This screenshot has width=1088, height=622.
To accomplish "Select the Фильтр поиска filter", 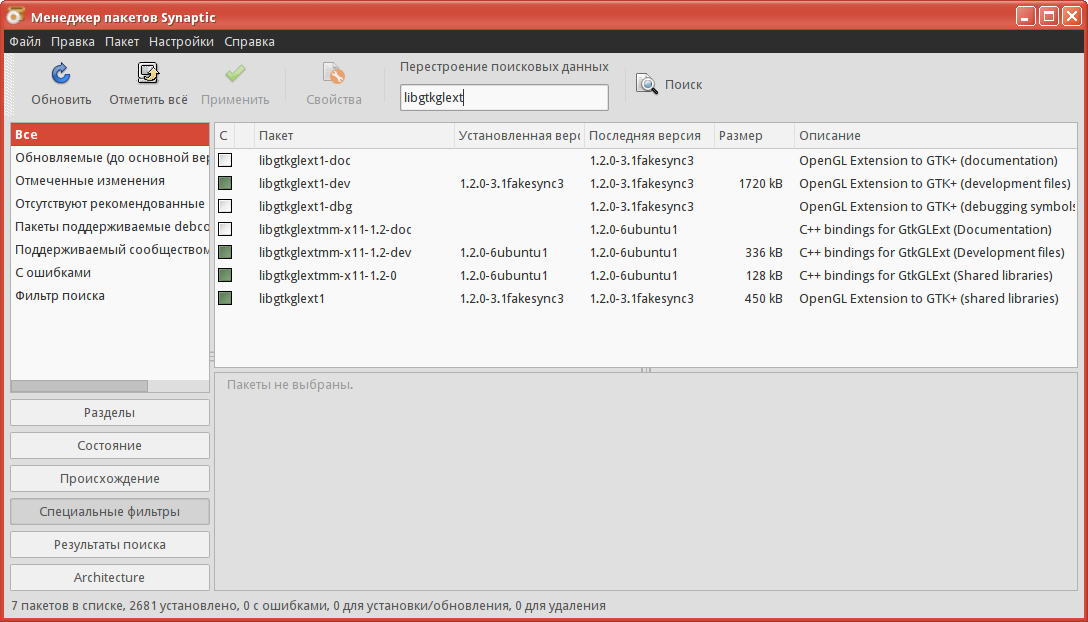I will [110, 296].
